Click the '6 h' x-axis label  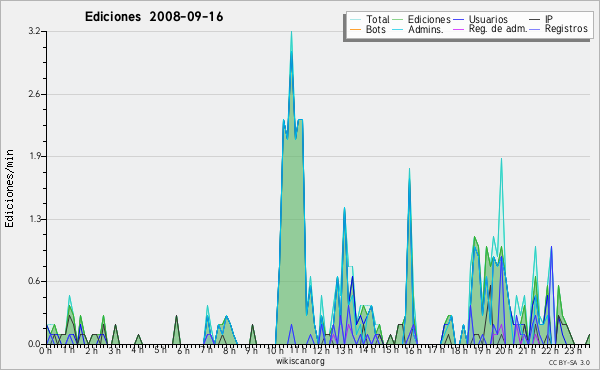point(183,351)
